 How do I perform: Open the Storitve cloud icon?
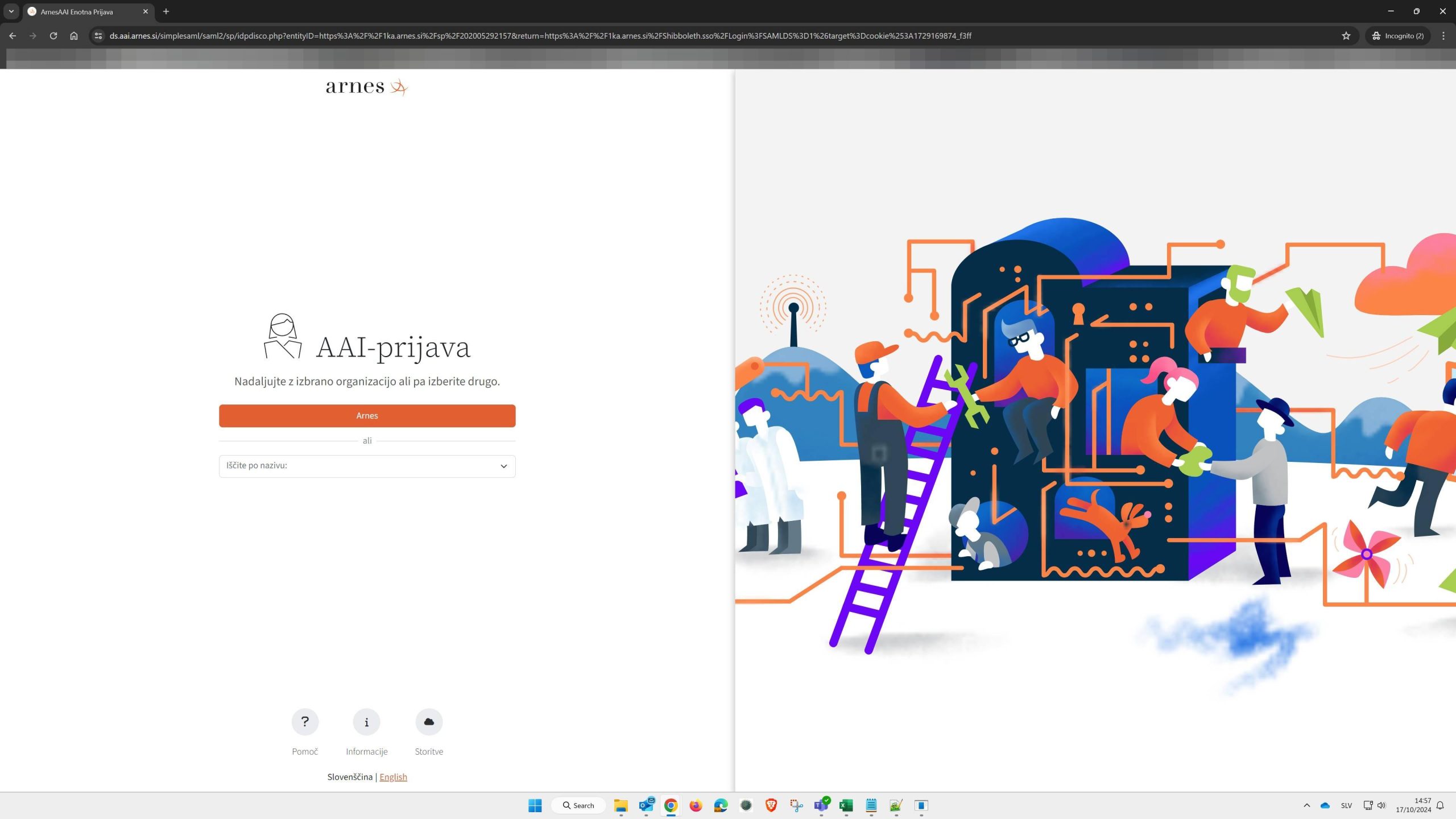(429, 722)
